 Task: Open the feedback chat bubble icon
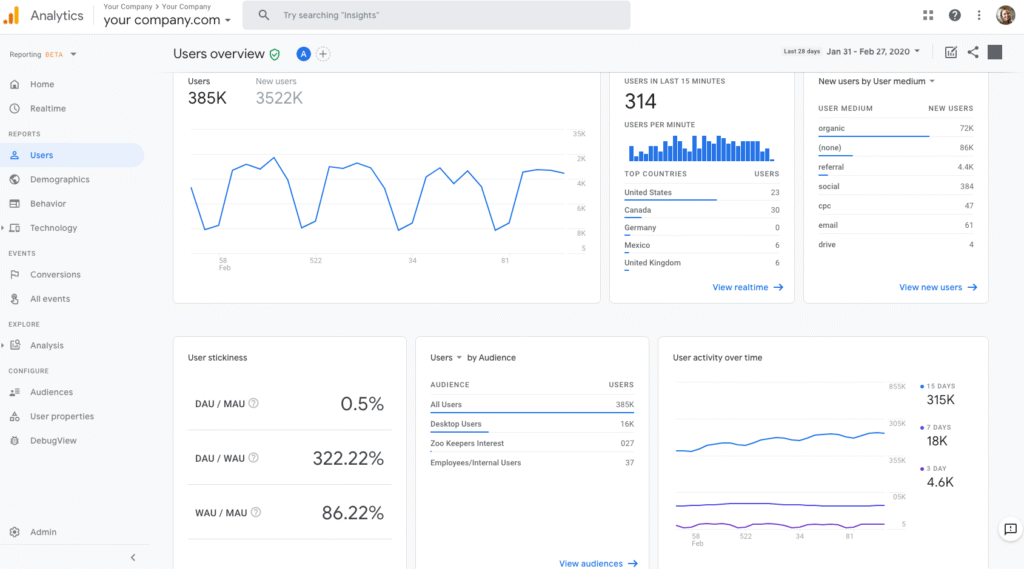pyautogui.click(x=1010, y=529)
